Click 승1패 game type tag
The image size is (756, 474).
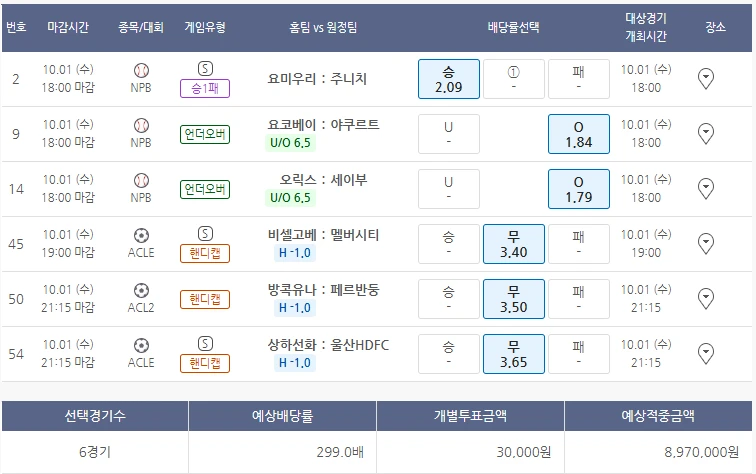coord(205,88)
